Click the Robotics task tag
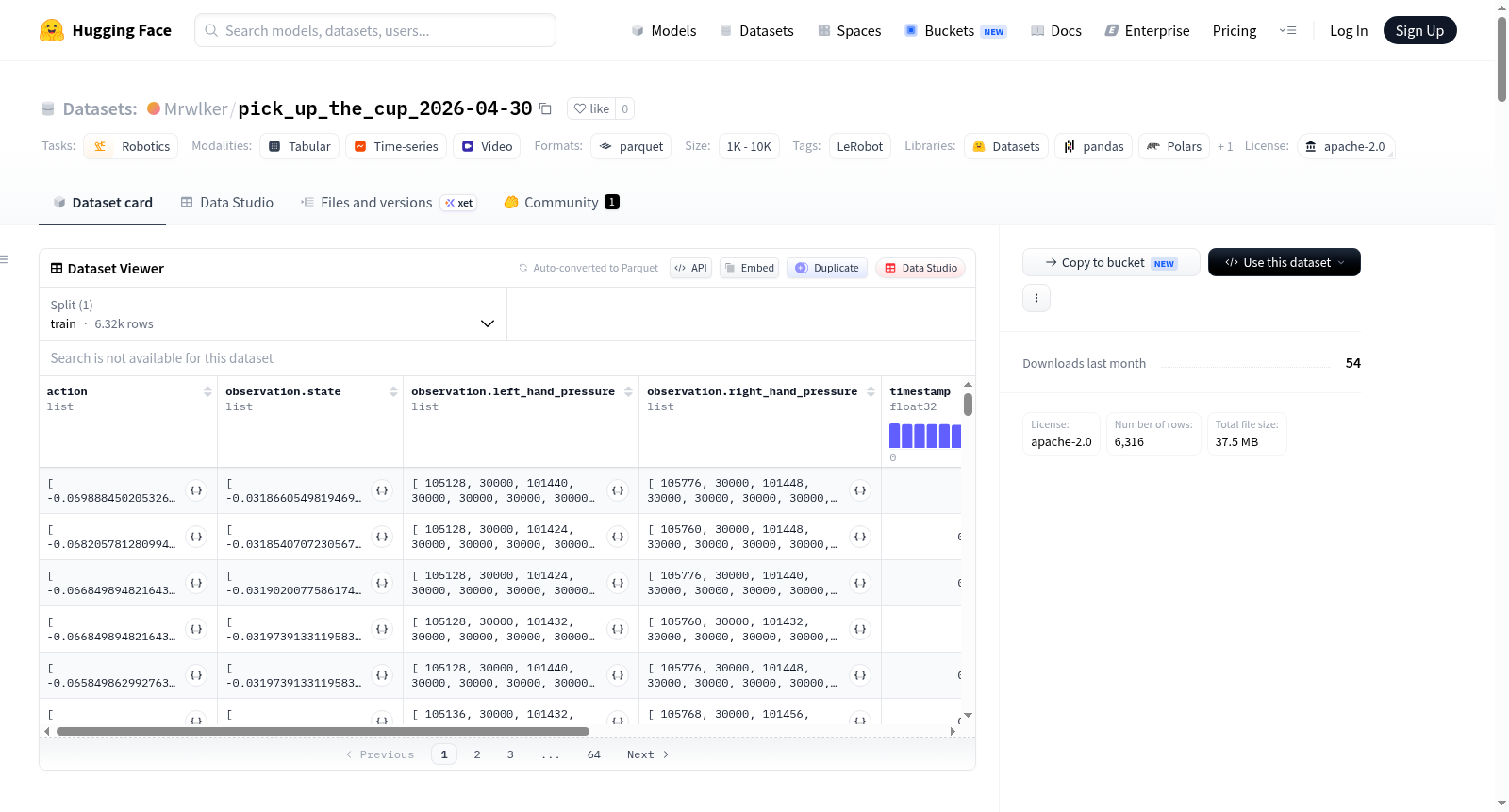Screen dimensions: 1509x812 point(131,146)
